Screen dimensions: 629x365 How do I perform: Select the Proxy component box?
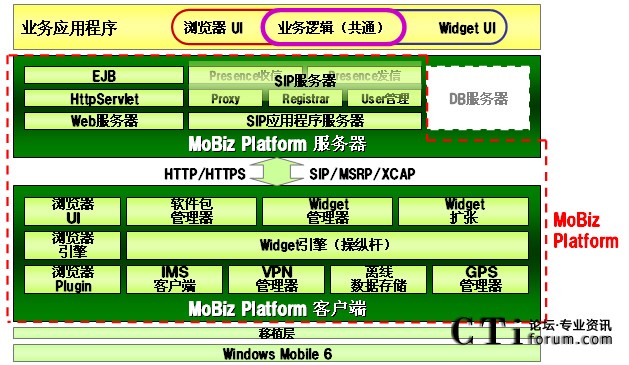click(x=225, y=98)
